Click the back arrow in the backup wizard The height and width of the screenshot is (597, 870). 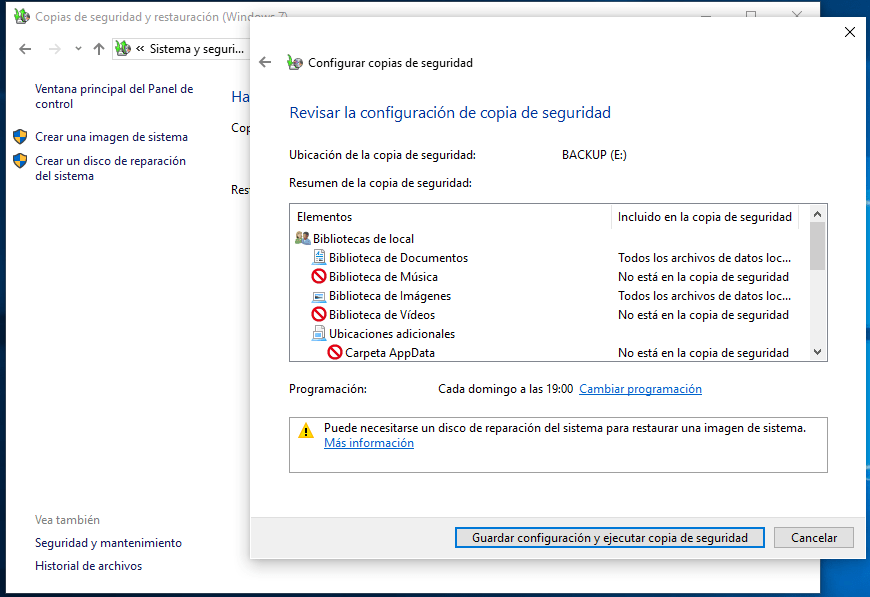[265, 62]
